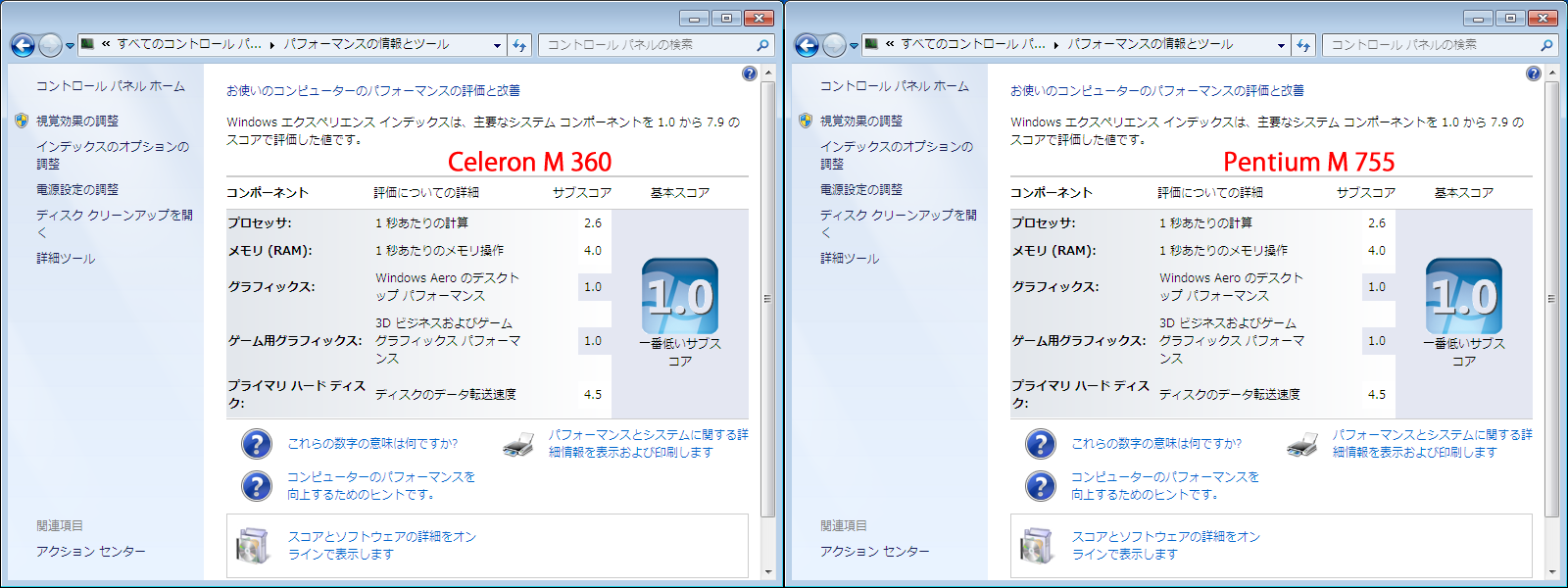The image size is (1568, 588).
Task: Click the shield icon by 視覚効果の調整 in the right window
Action: click(806, 121)
